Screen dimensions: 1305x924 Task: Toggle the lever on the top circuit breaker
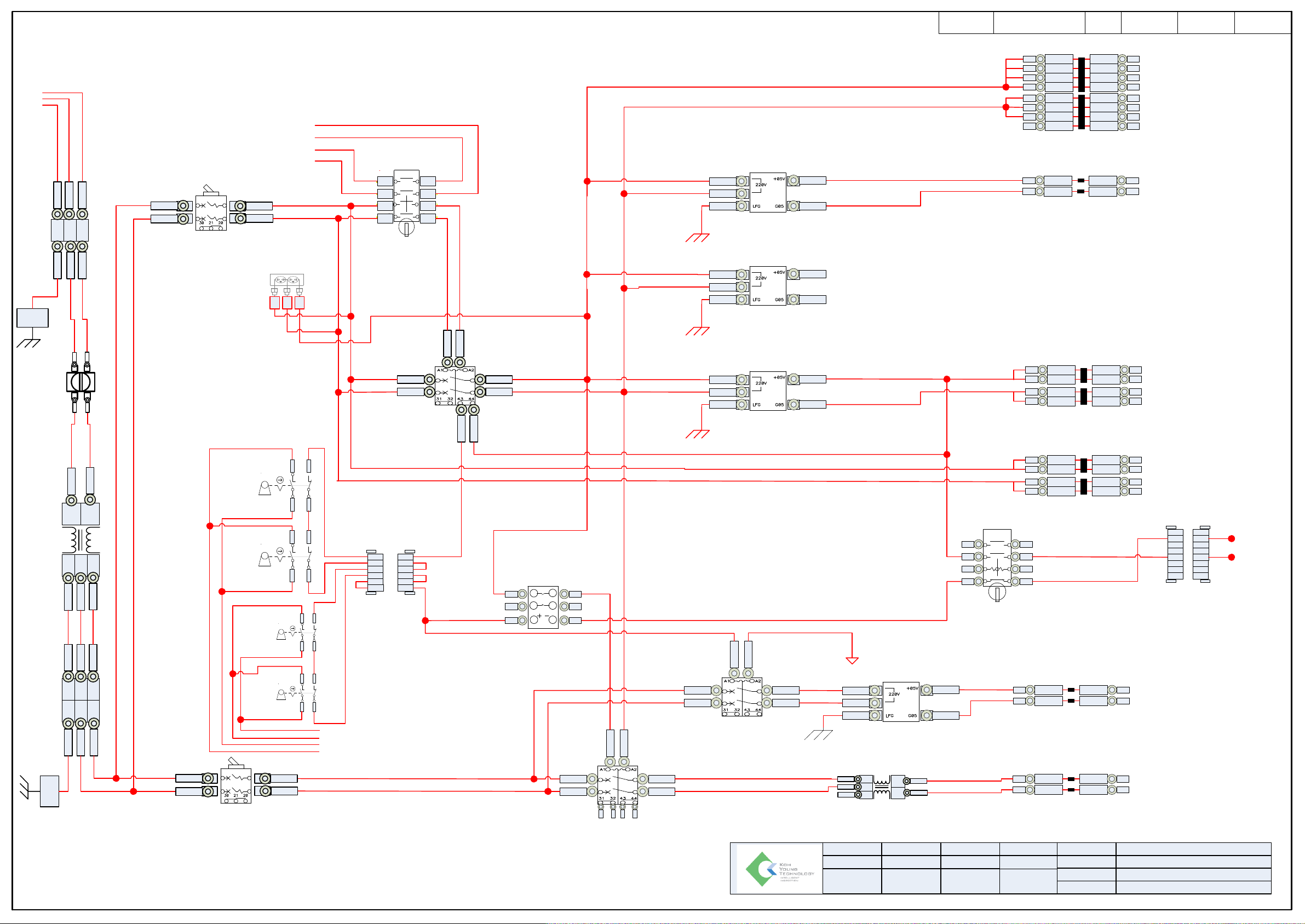209,190
